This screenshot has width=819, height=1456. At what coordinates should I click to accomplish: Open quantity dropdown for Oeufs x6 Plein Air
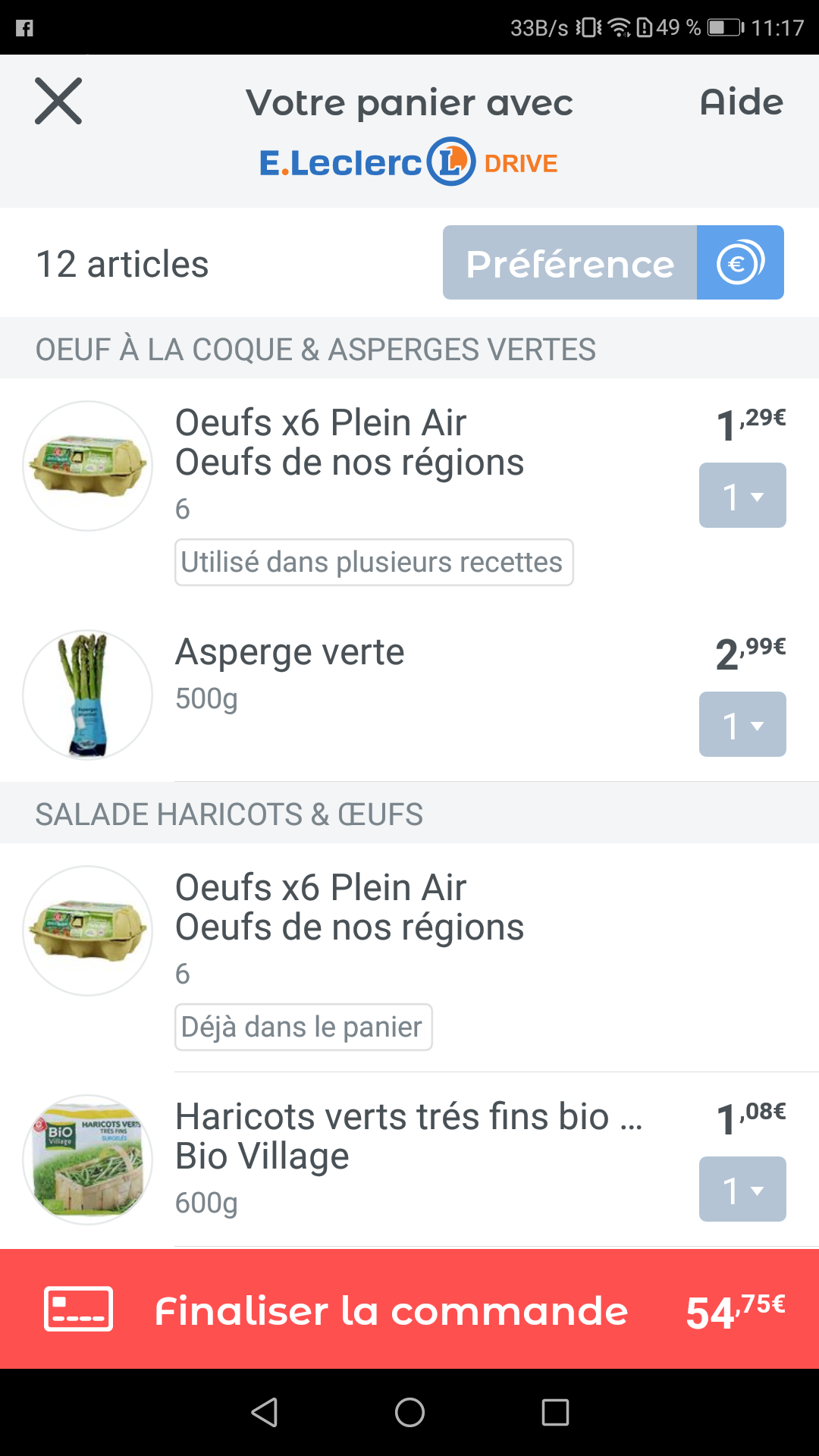[x=742, y=496]
